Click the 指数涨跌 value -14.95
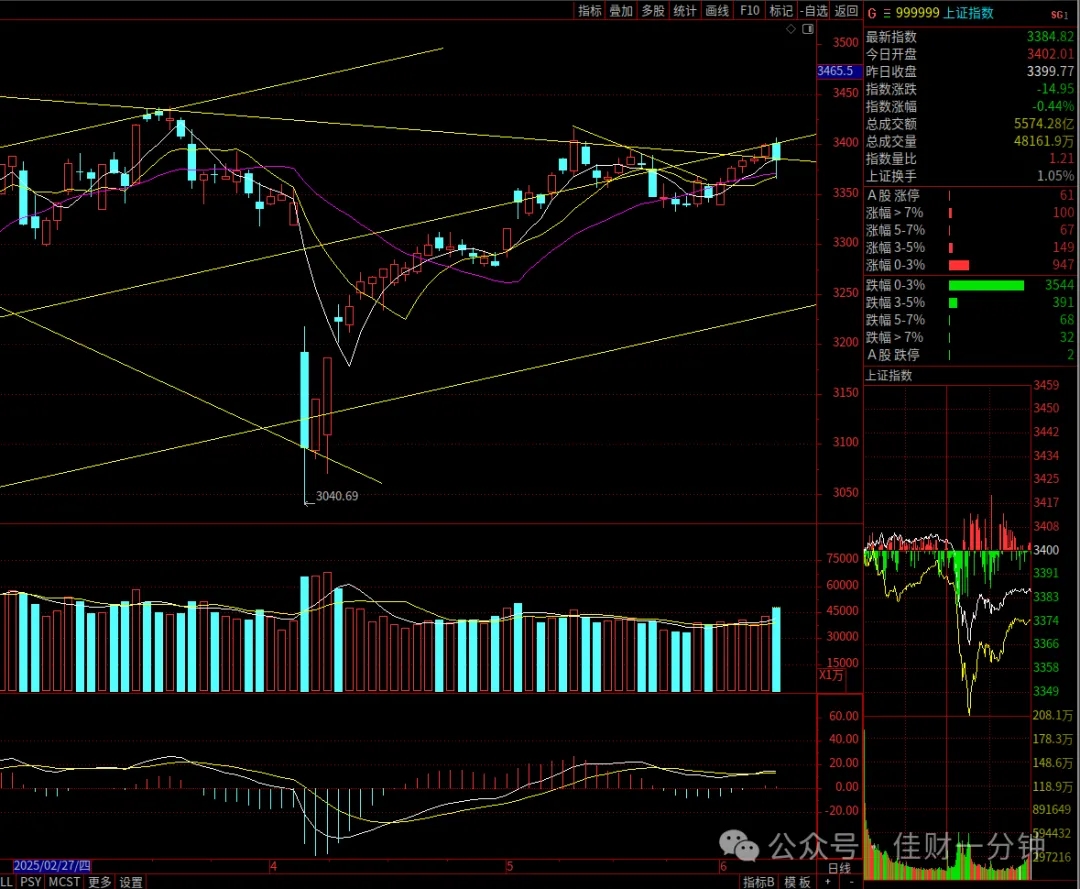1080x889 pixels. click(x=1055, y=89)
